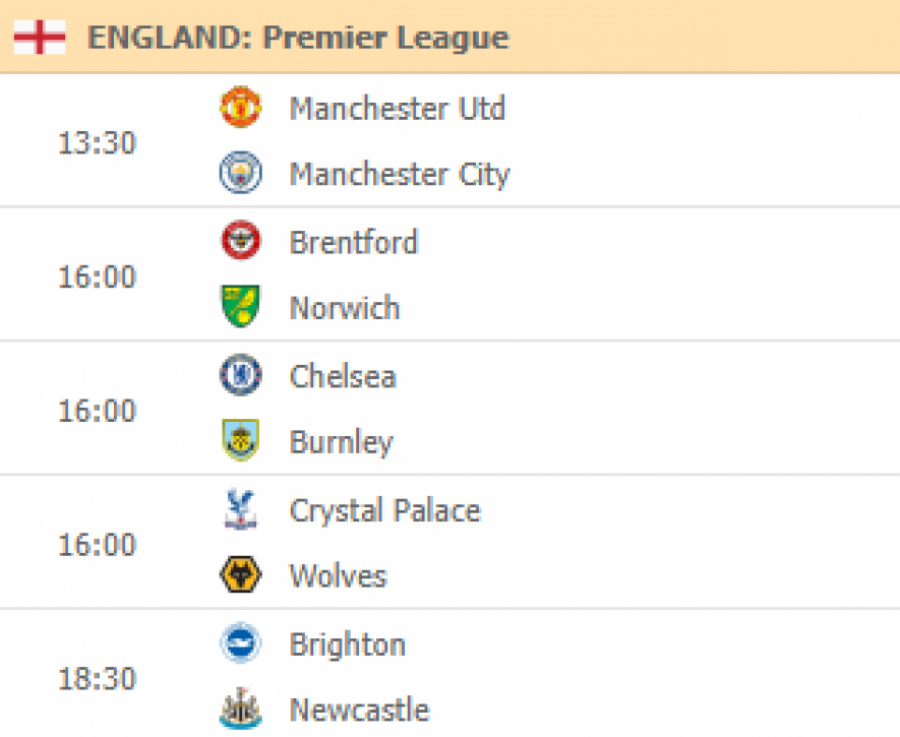The image size is (900, 737).
Task: Select the Newcastle team name
Action: click(359, 710)
